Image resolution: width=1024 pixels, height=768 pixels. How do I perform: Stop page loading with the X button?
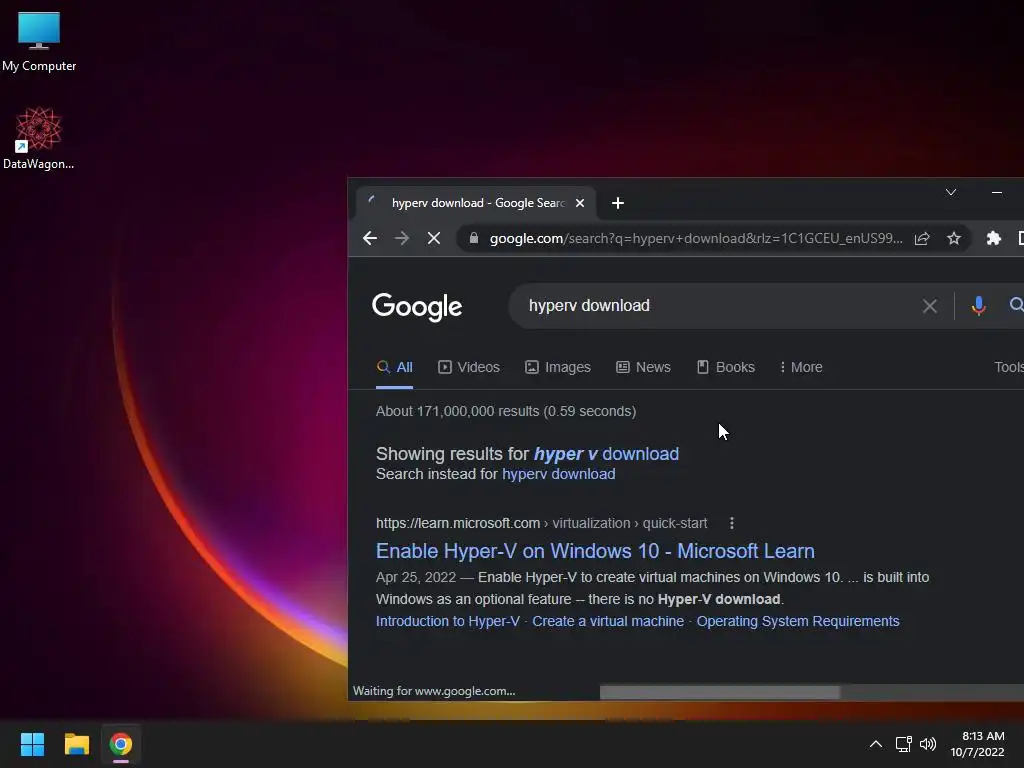click(x=434, y=238)
